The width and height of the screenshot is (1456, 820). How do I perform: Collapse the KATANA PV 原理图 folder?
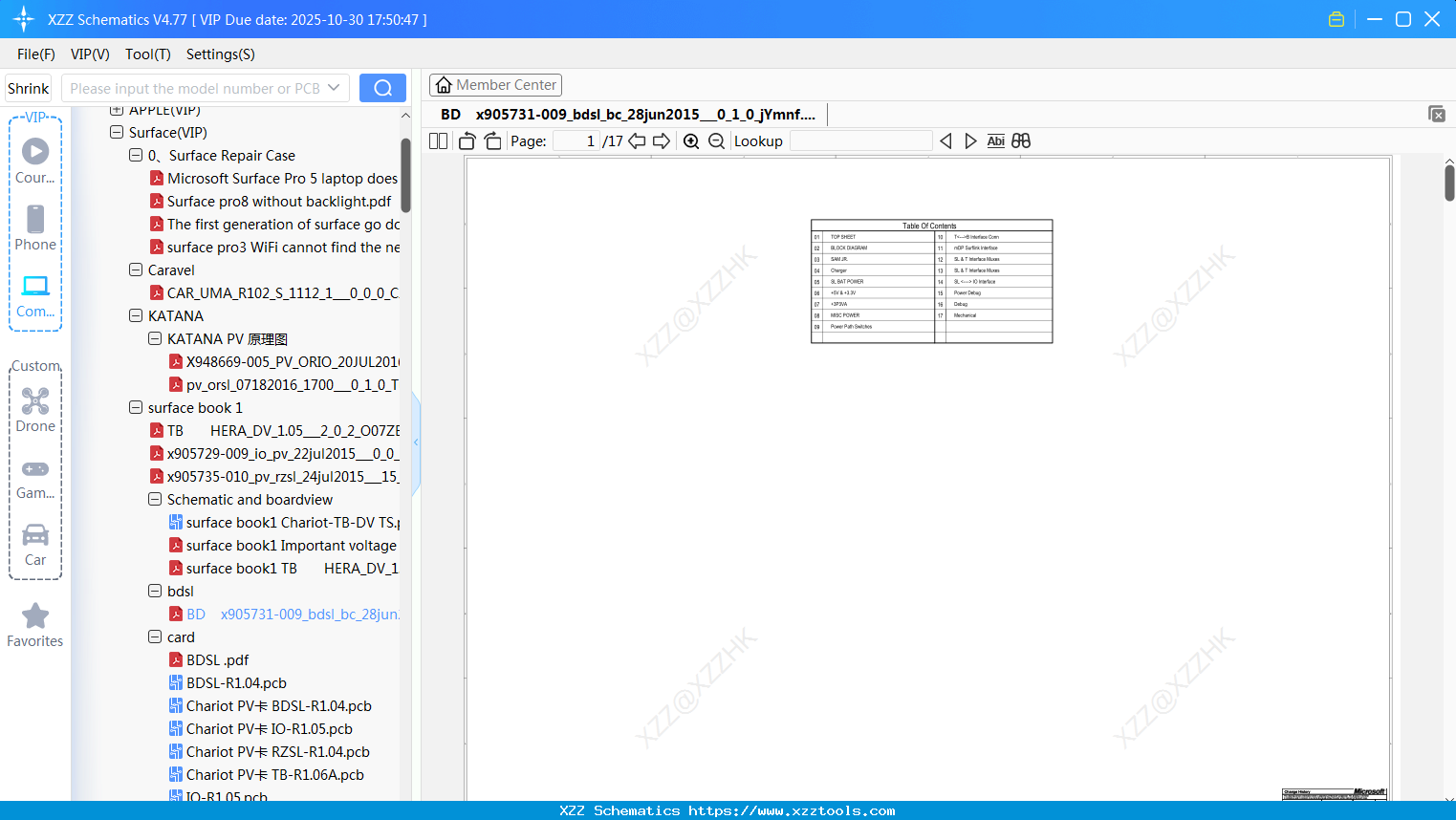(x=155, y=339)
